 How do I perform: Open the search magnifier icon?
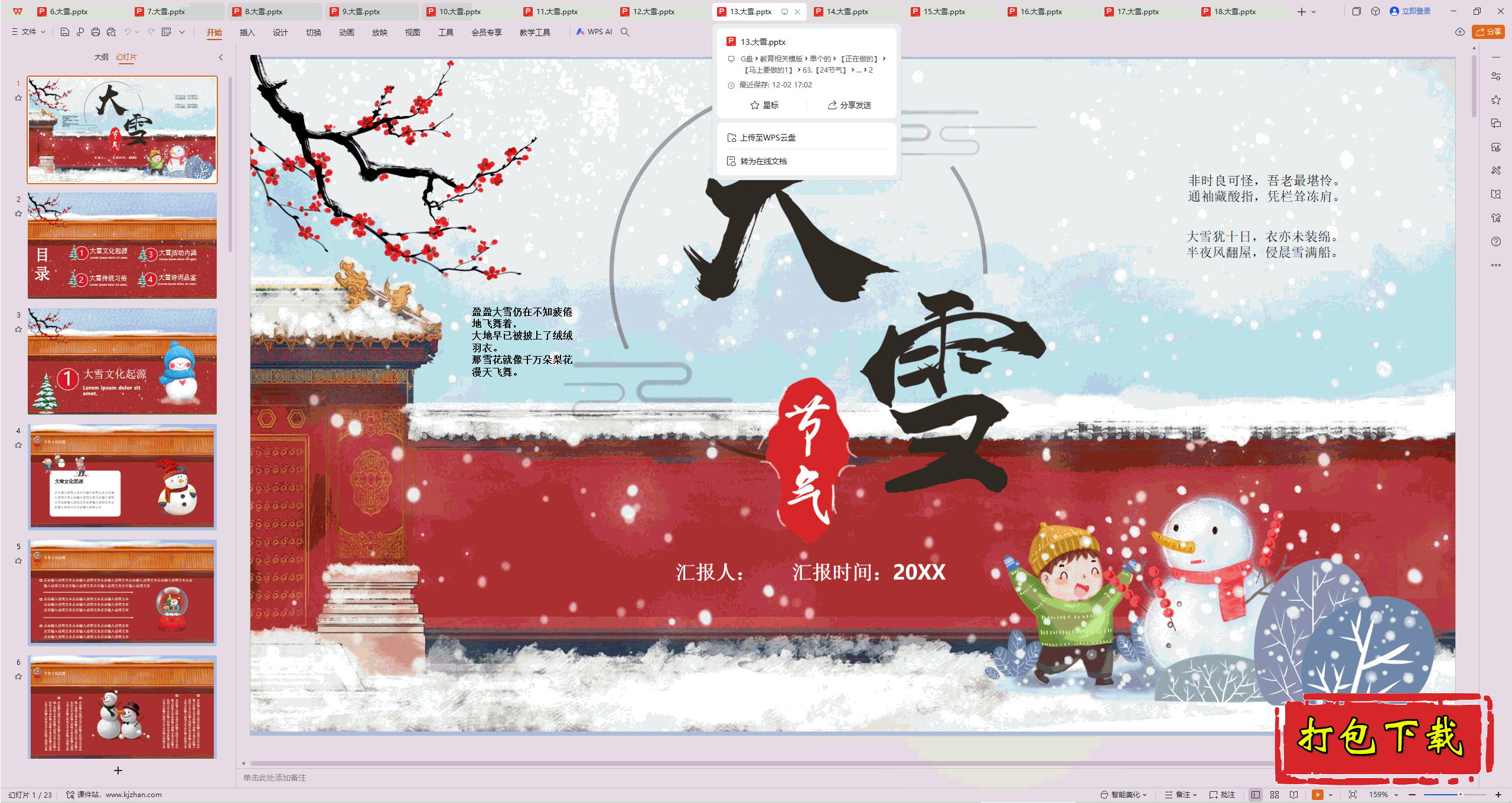pos(625,32)
